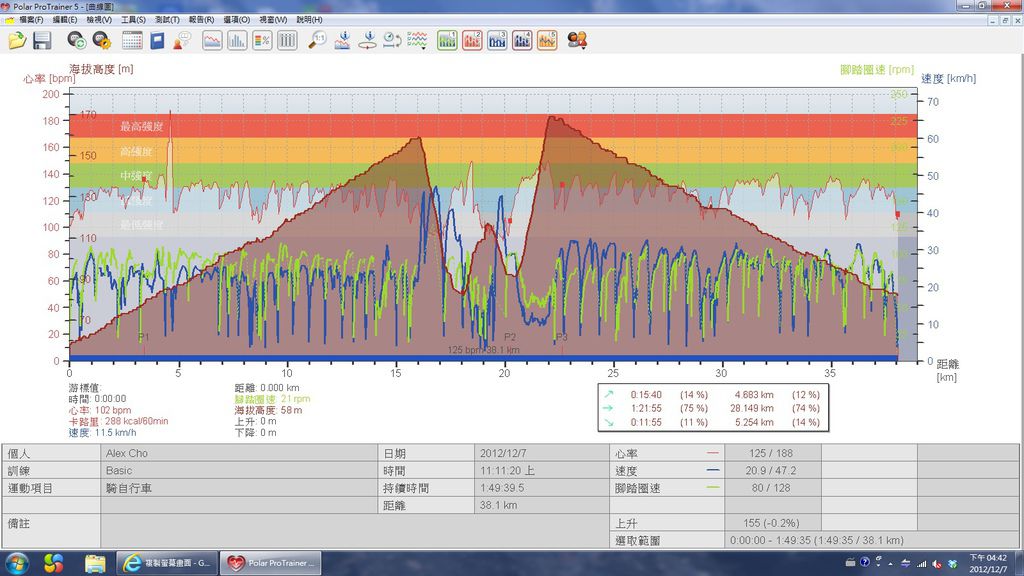Click the floppy disk save icon
Viewport: 1024px width, 576px height.
pyautogui.click(x=42, y=40)
